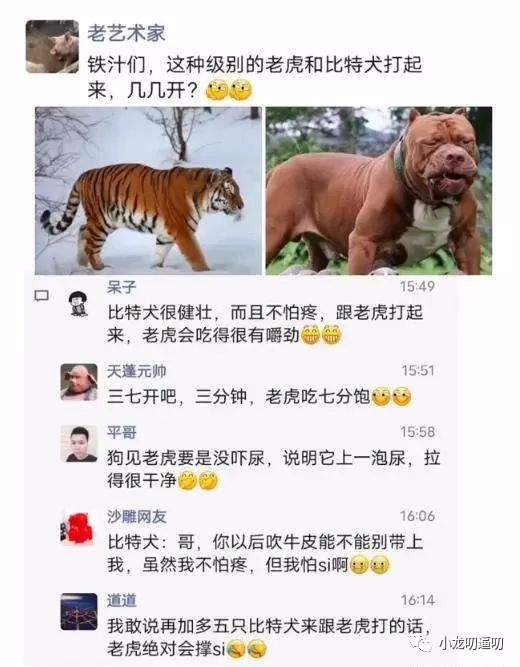520x667 pixels.
Task: Open the 呆子 username link
Action: tap(122, 287)
